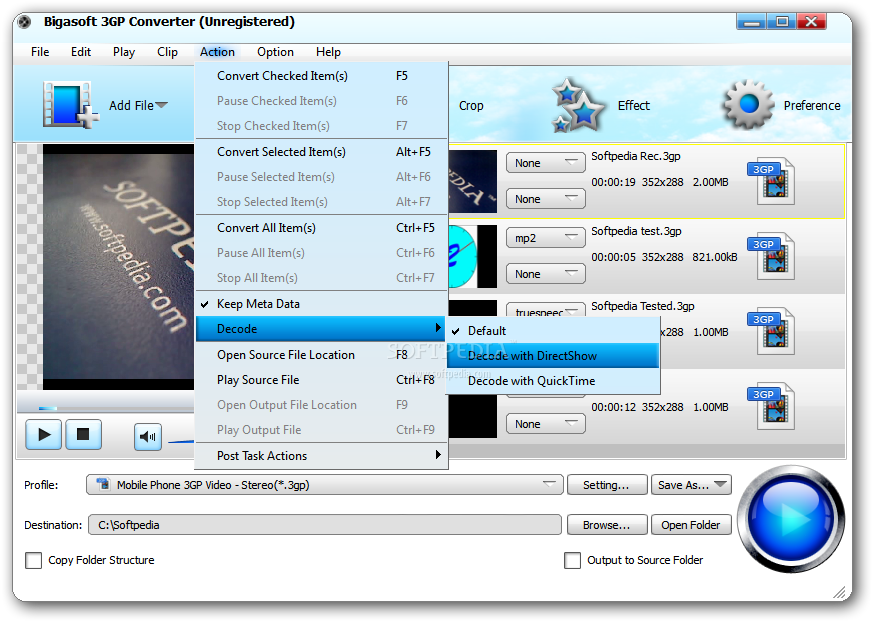Open second None dropdown for Softpedia Rec.3gp
Viewport: 873px width, 622px height.
click(546, 199)
